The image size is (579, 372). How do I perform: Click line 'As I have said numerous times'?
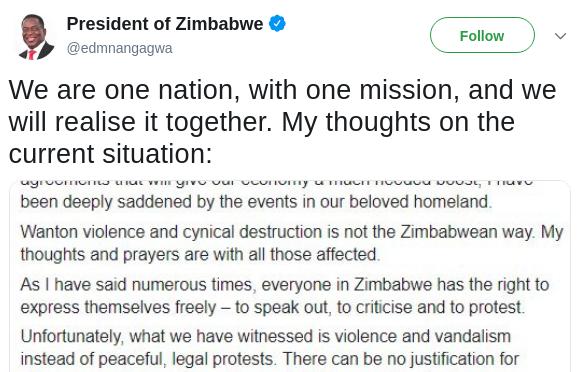tap(285, 285)
